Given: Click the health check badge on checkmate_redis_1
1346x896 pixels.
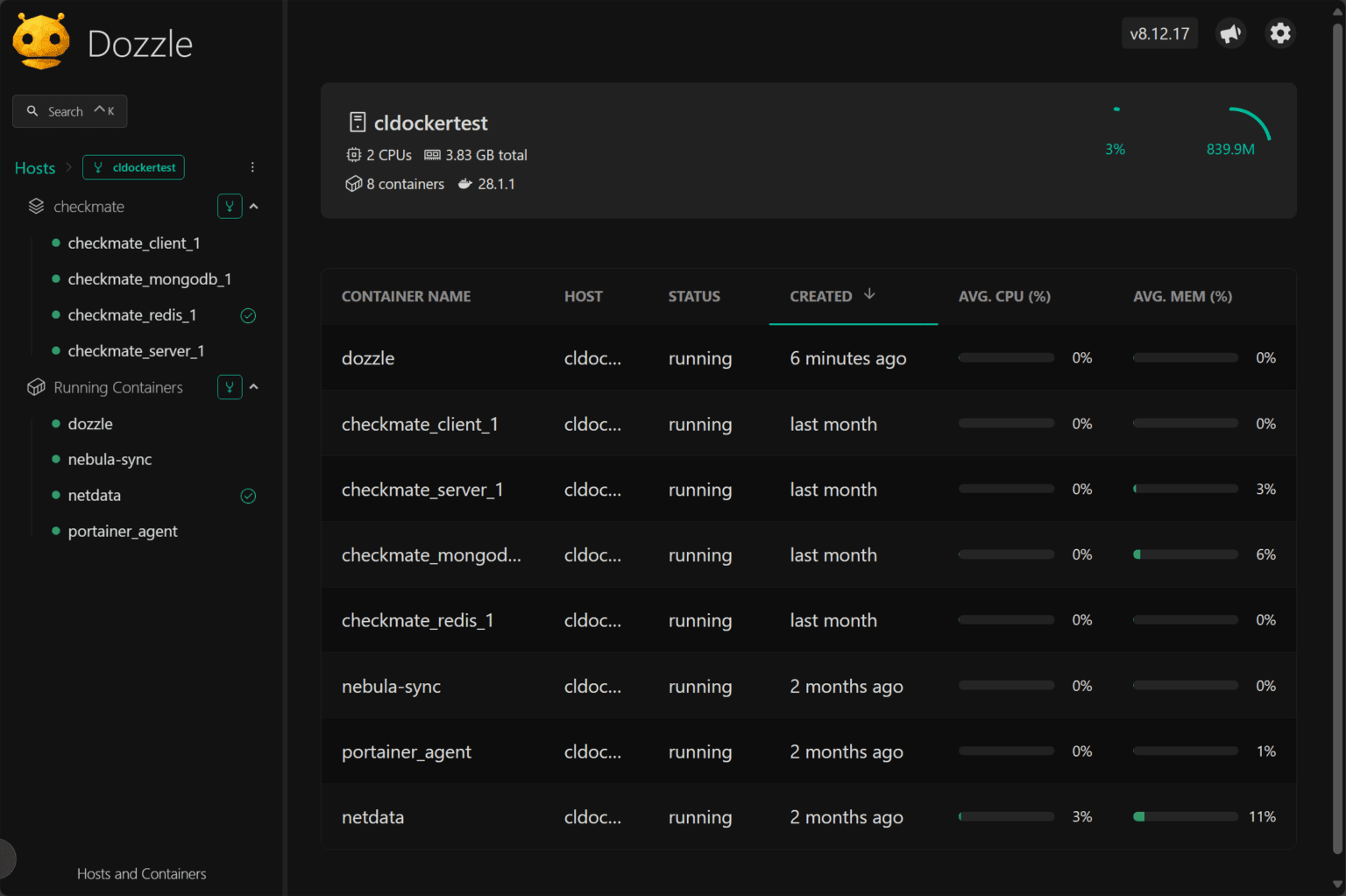Looking at the screenshot, I should coord(248,315).
